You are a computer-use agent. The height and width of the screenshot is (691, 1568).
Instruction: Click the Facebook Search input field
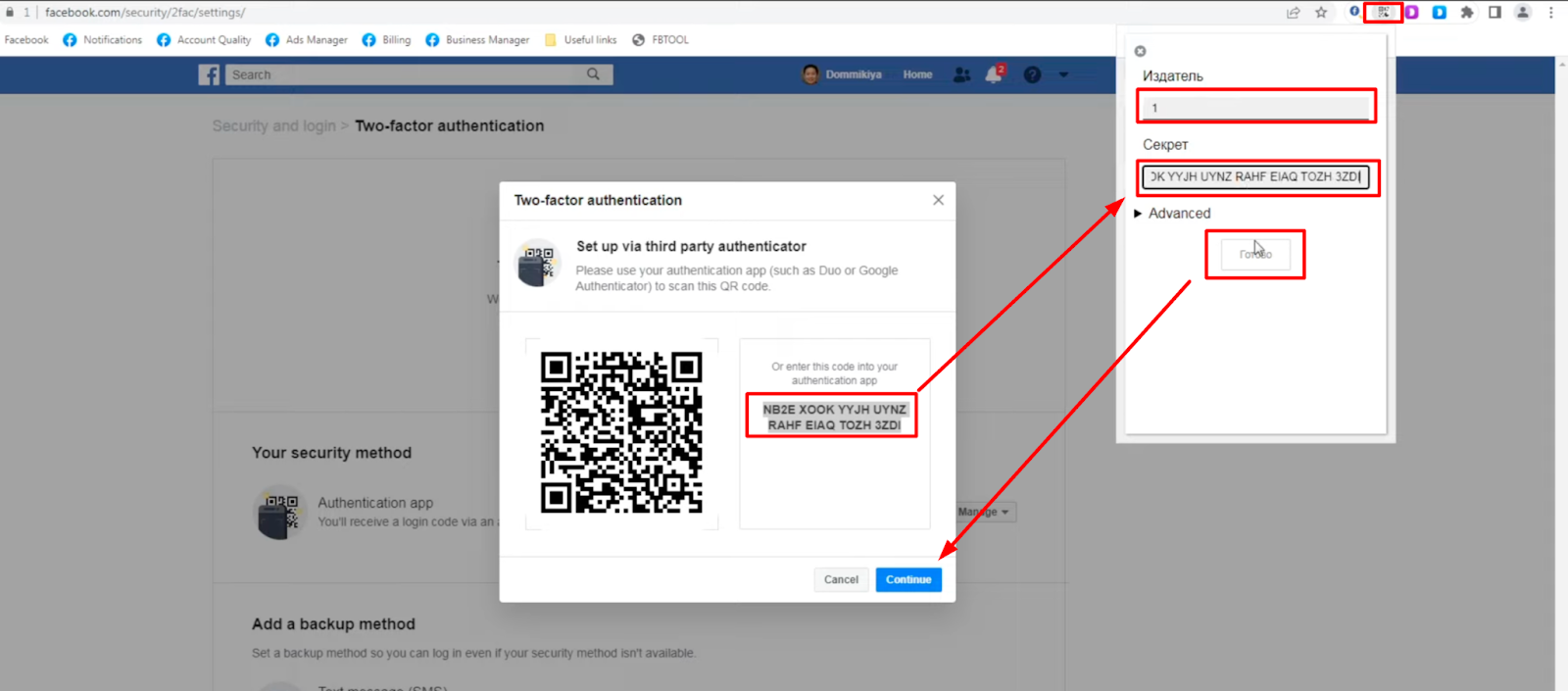point(403,74)
